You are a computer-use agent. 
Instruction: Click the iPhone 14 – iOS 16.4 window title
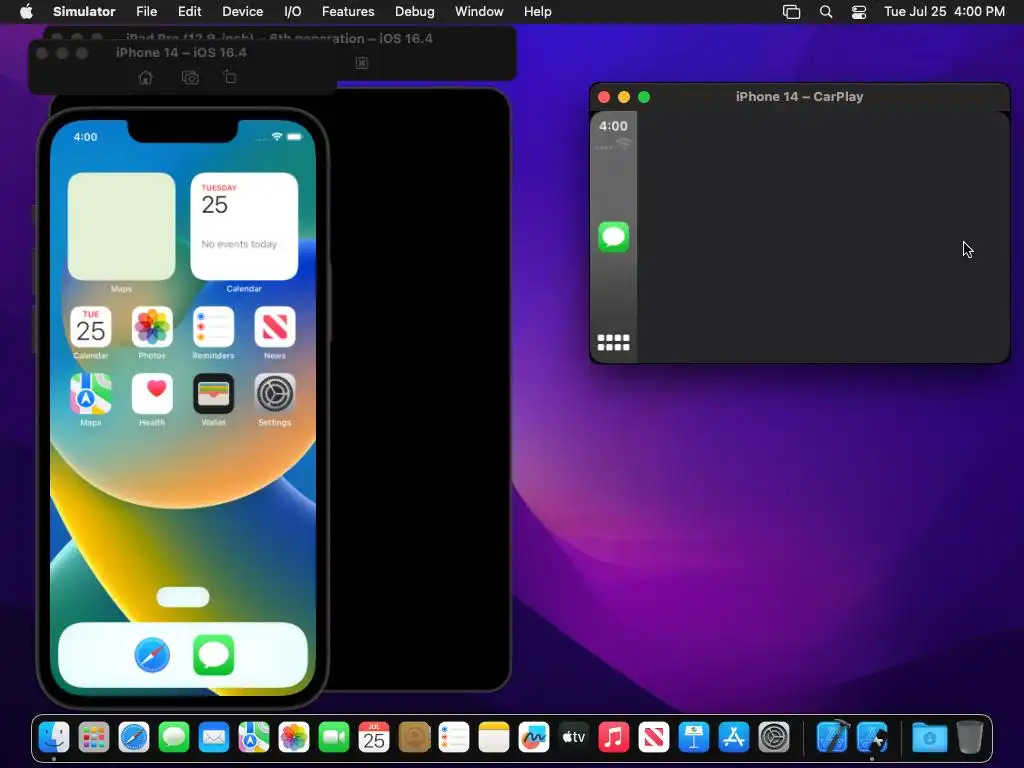click(182, 53)
